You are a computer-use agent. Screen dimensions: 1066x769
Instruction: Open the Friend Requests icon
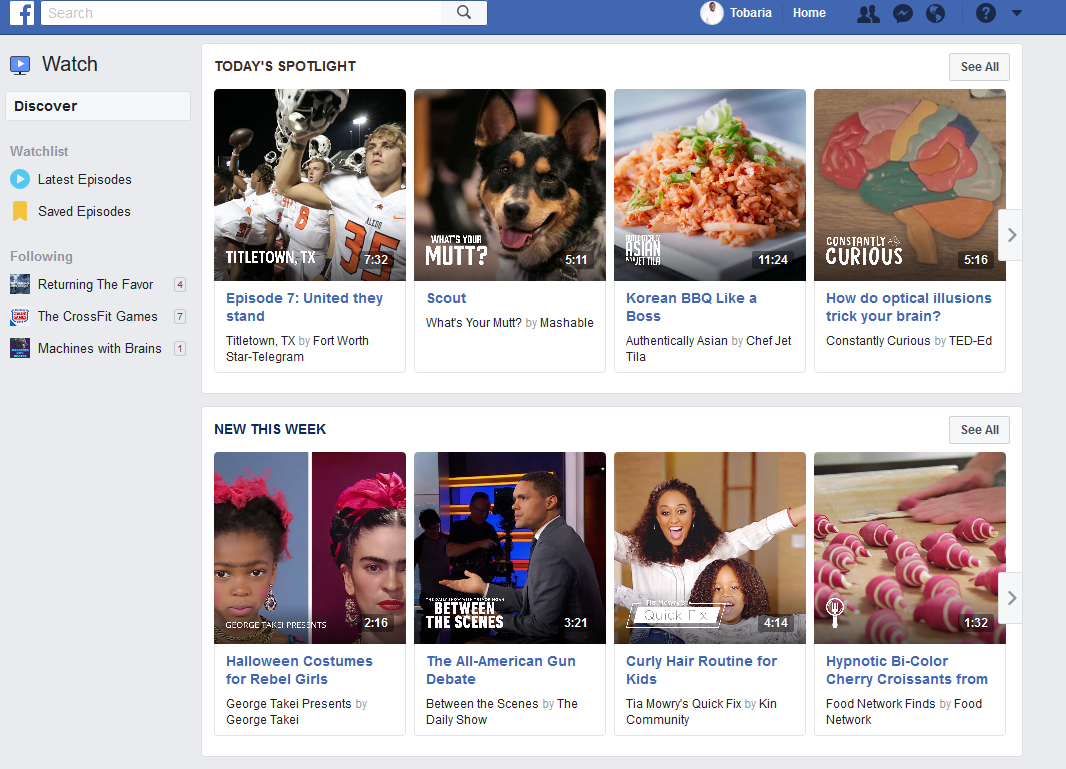(868, 14)
